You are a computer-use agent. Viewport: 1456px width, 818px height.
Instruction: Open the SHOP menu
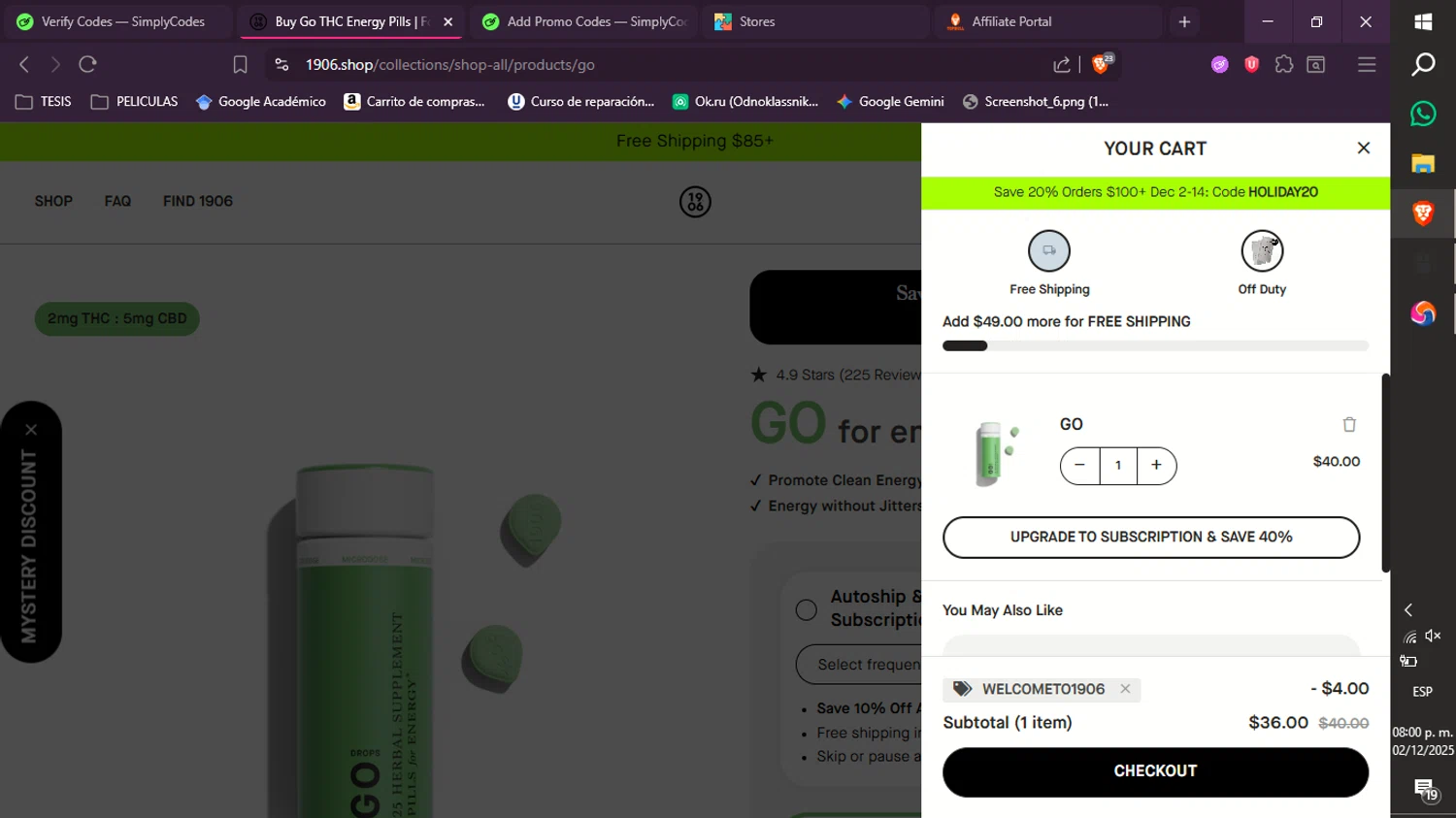coord(53,201)
